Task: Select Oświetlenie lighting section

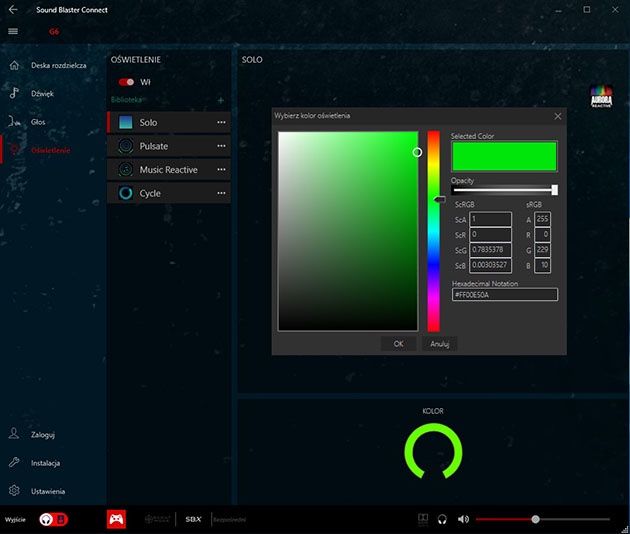Action: coord(51,150)
